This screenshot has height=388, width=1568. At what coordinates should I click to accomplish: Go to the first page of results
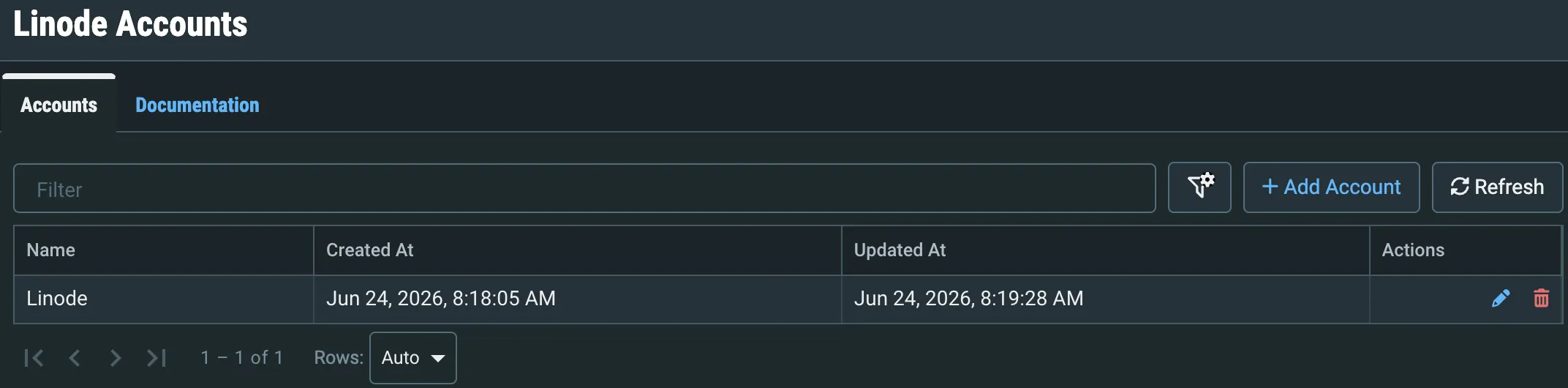point(34,357)
